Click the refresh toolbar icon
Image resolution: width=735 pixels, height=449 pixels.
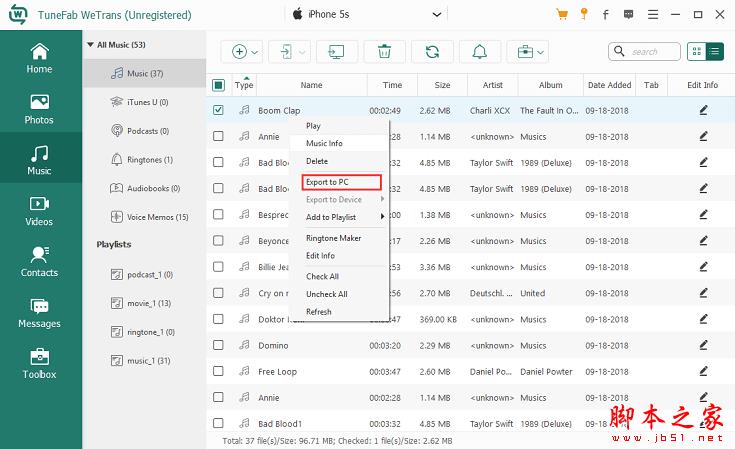[432, 52]
